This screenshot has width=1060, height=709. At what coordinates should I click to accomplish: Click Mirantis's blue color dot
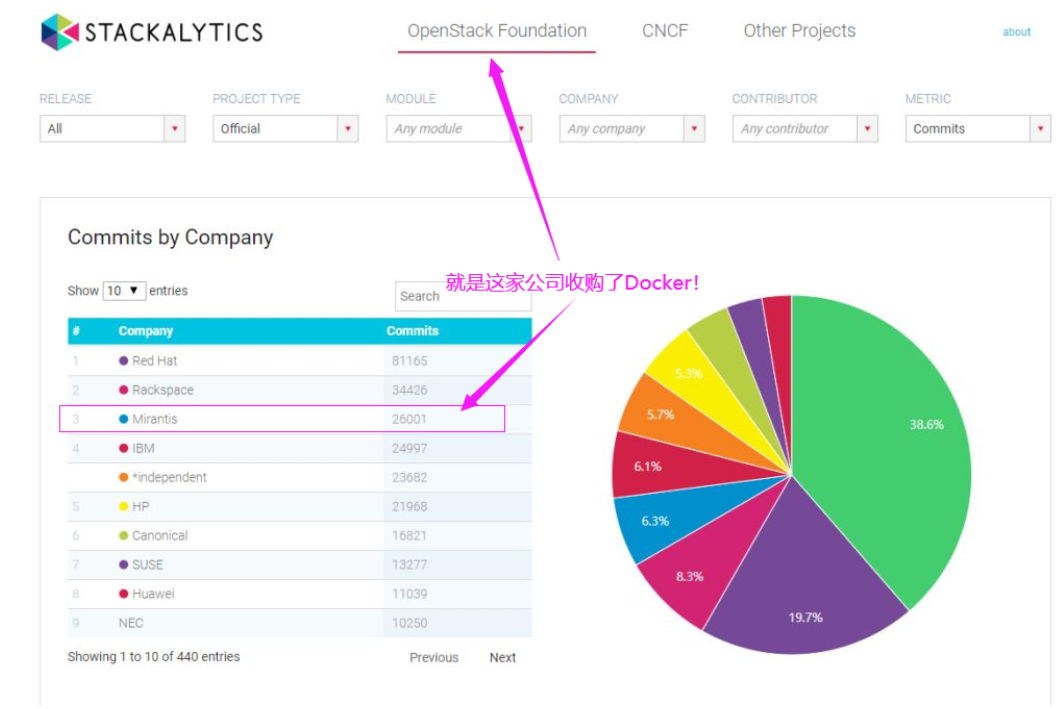[x=123, y=419]
